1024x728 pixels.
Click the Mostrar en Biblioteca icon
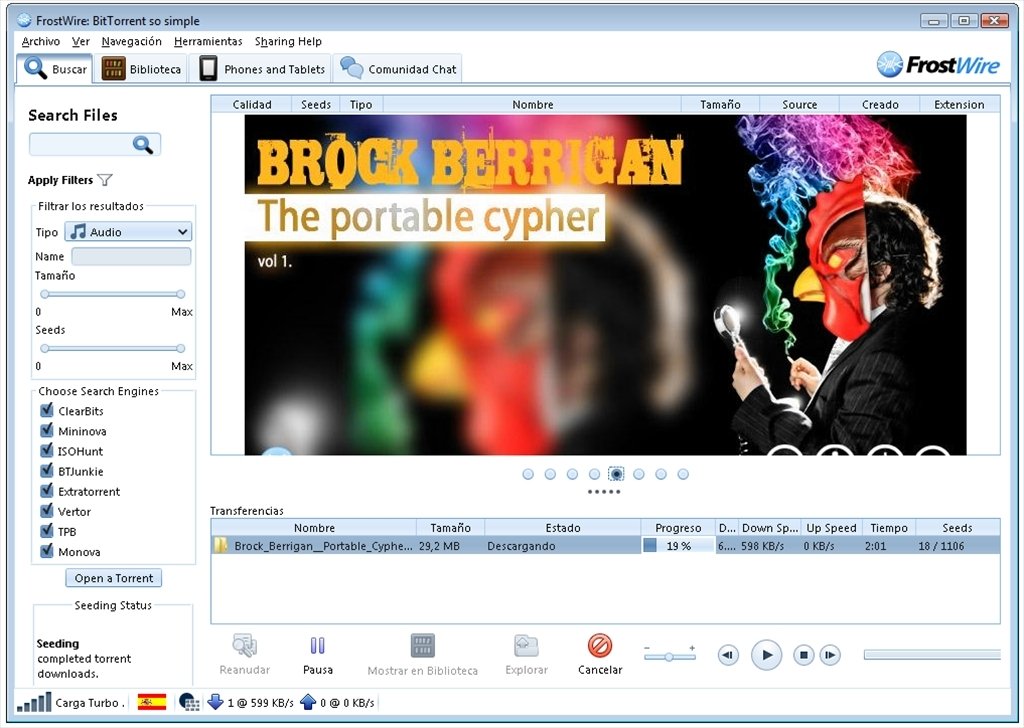(x=423, y=646)
